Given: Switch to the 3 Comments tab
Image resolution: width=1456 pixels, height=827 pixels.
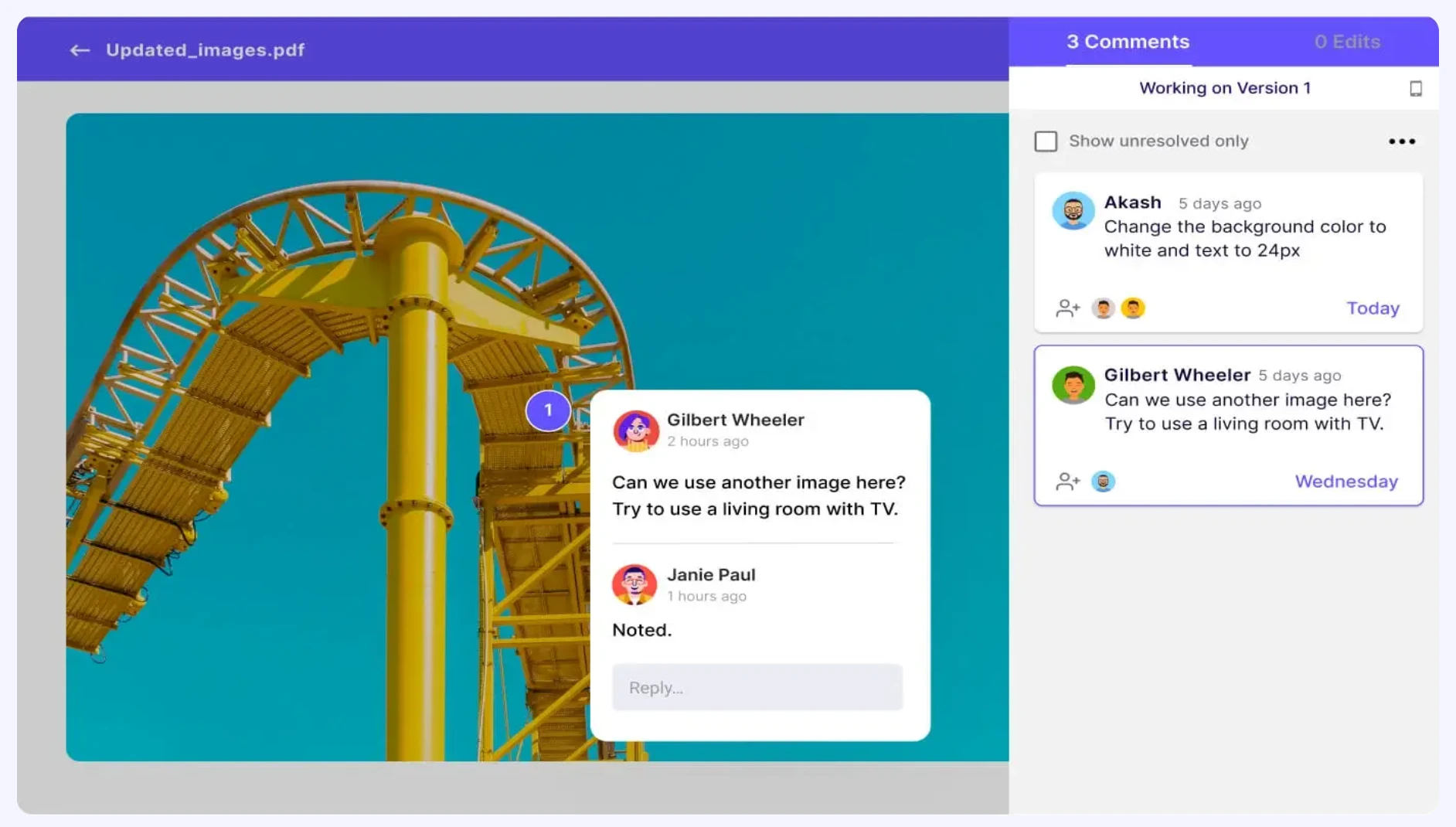Looking at the screenshot, I should tap(1128, 42).
